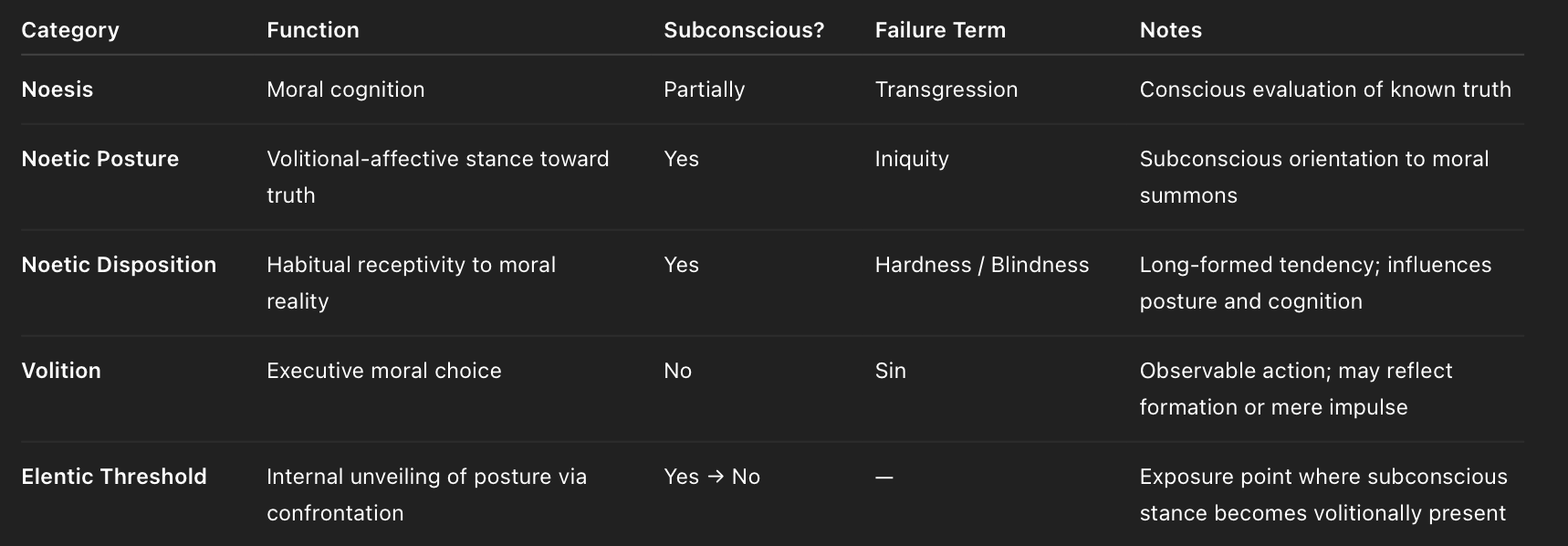Click the dash in Elentic Threshold row

[x=884, y=478]
